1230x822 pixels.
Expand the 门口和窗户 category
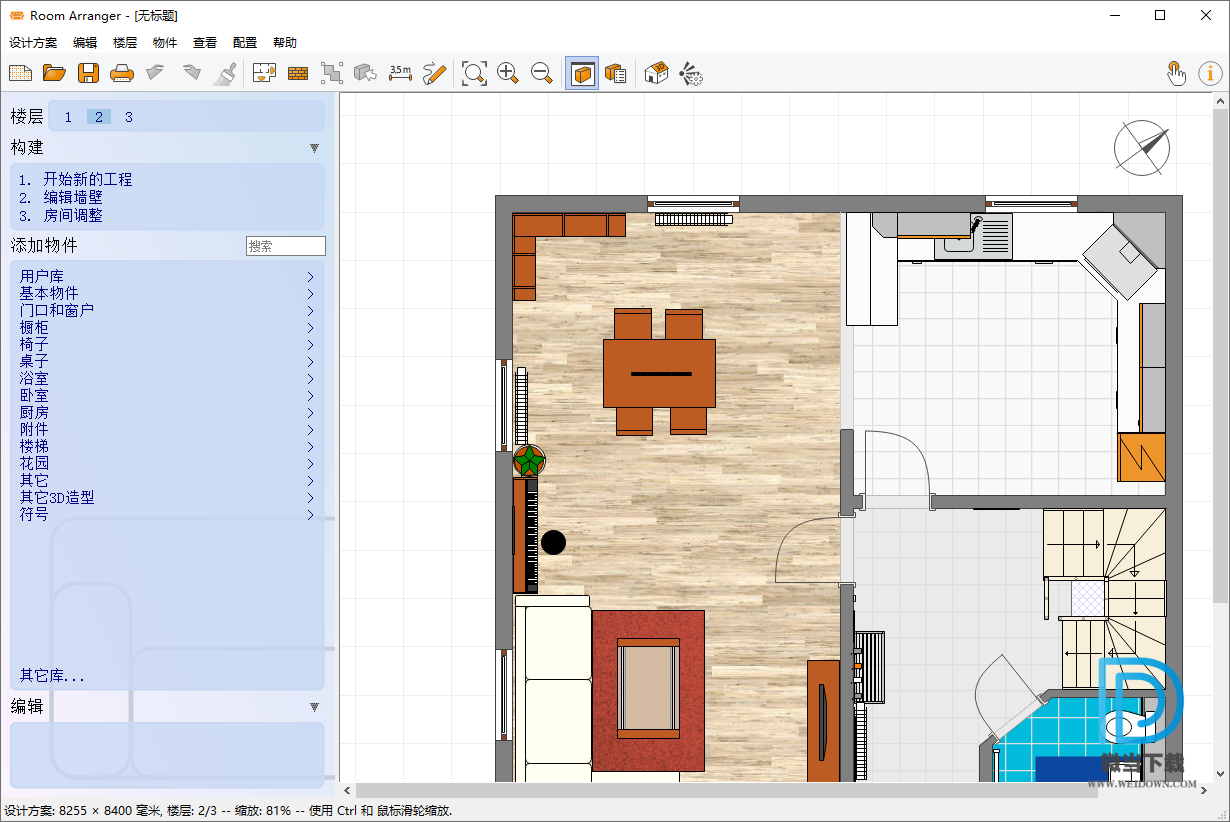(x=167, y=310)
